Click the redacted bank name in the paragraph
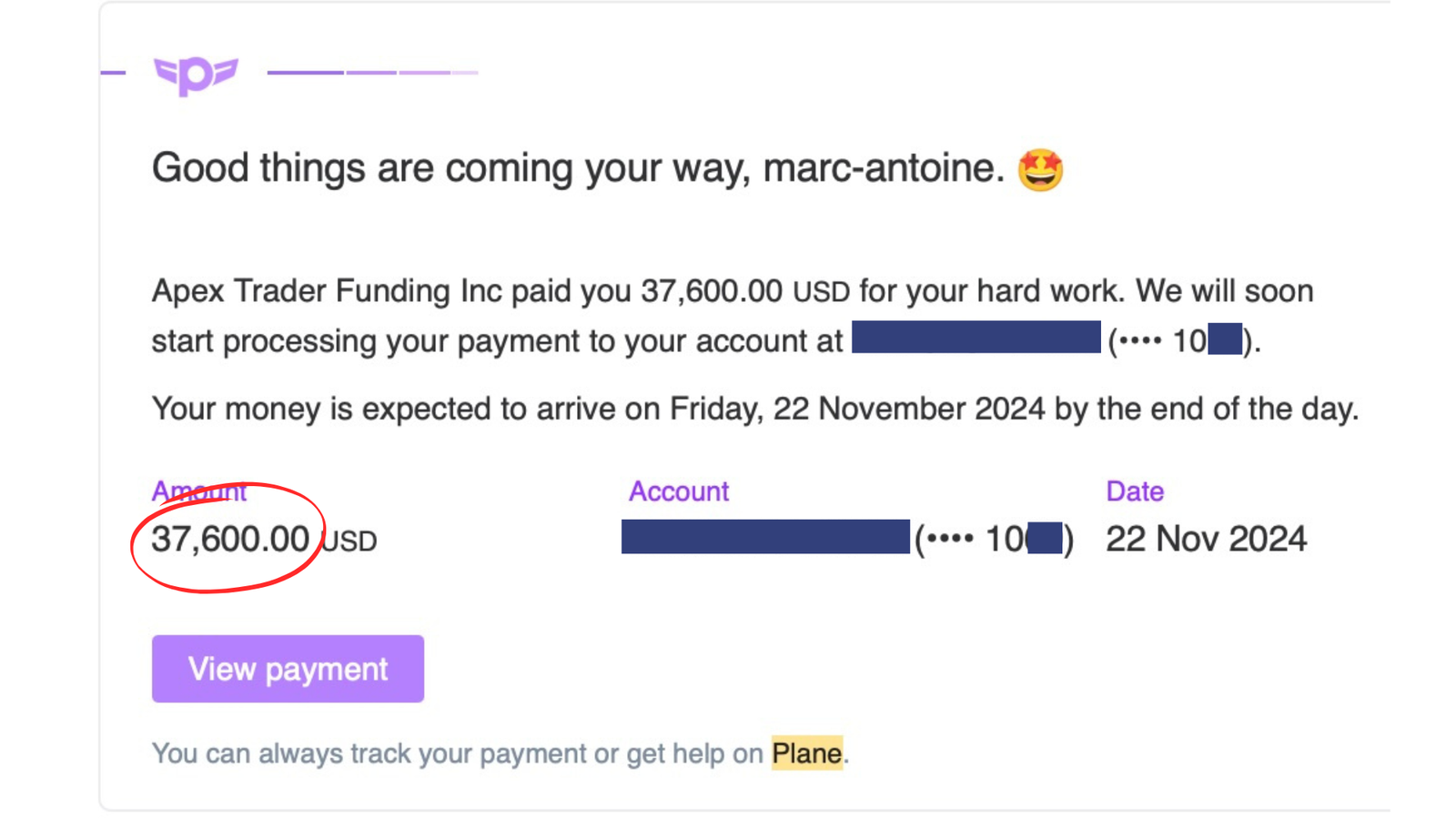This screenshot has height=819, width=1456. 976,337
